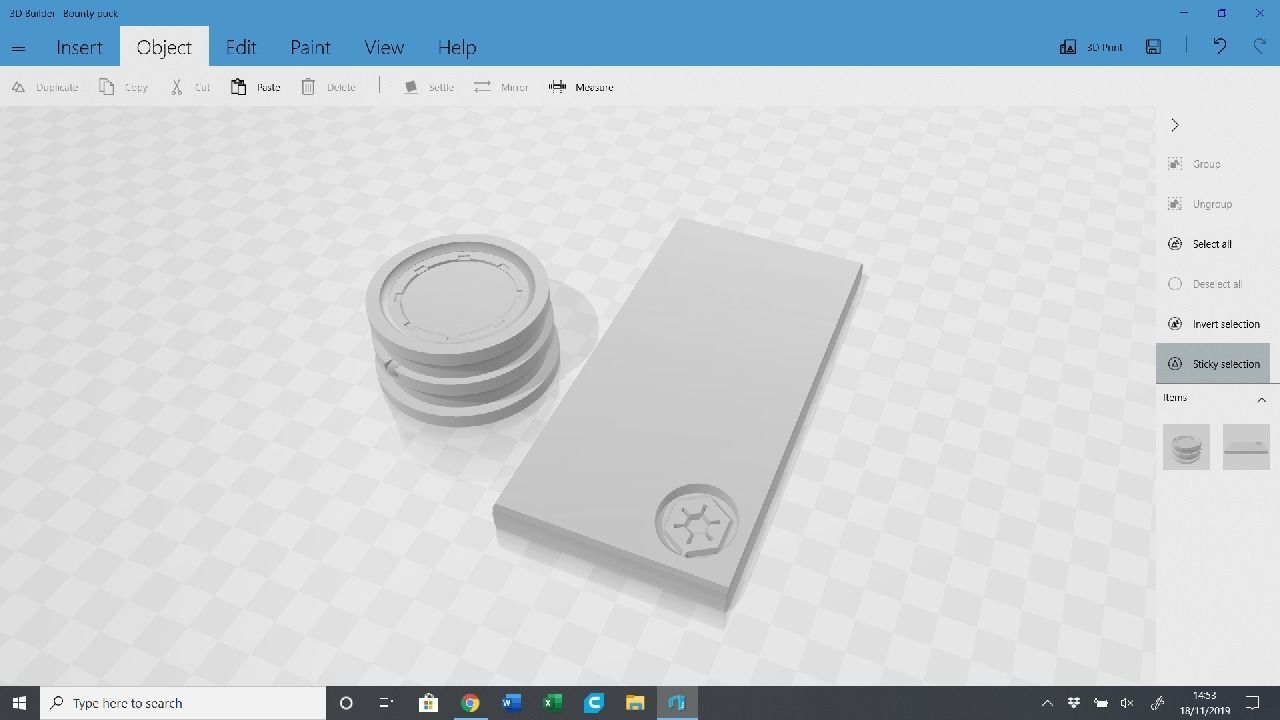
Task: Click the taskbar search box
Action: 183,703
